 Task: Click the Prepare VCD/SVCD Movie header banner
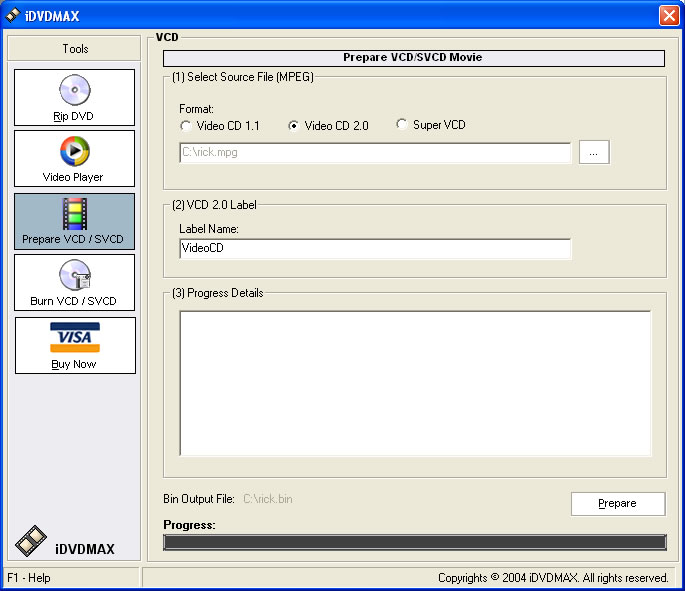click(x=414, y=58)
